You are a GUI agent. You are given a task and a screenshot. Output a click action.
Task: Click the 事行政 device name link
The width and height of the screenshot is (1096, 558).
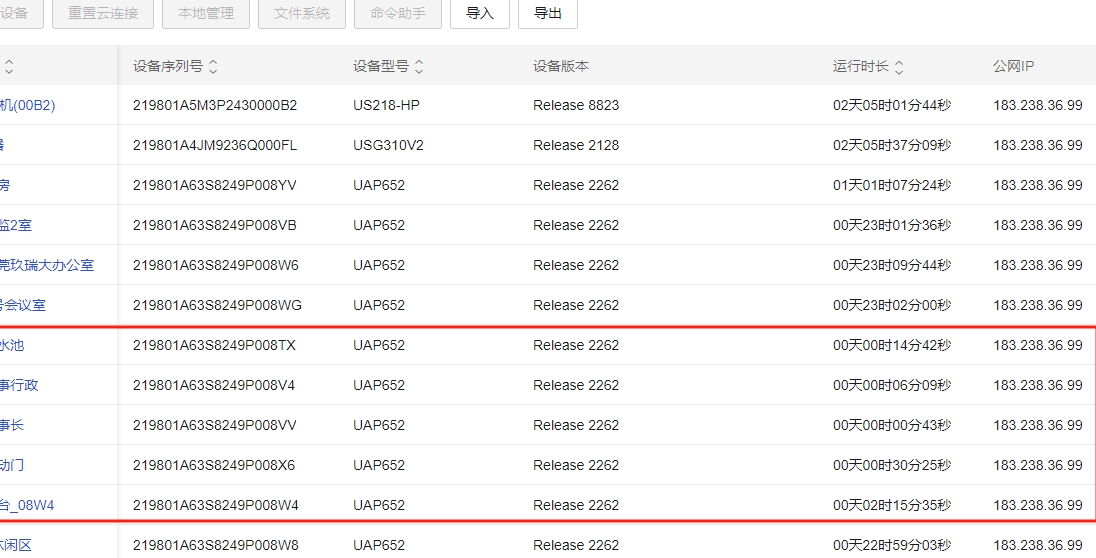19,385
